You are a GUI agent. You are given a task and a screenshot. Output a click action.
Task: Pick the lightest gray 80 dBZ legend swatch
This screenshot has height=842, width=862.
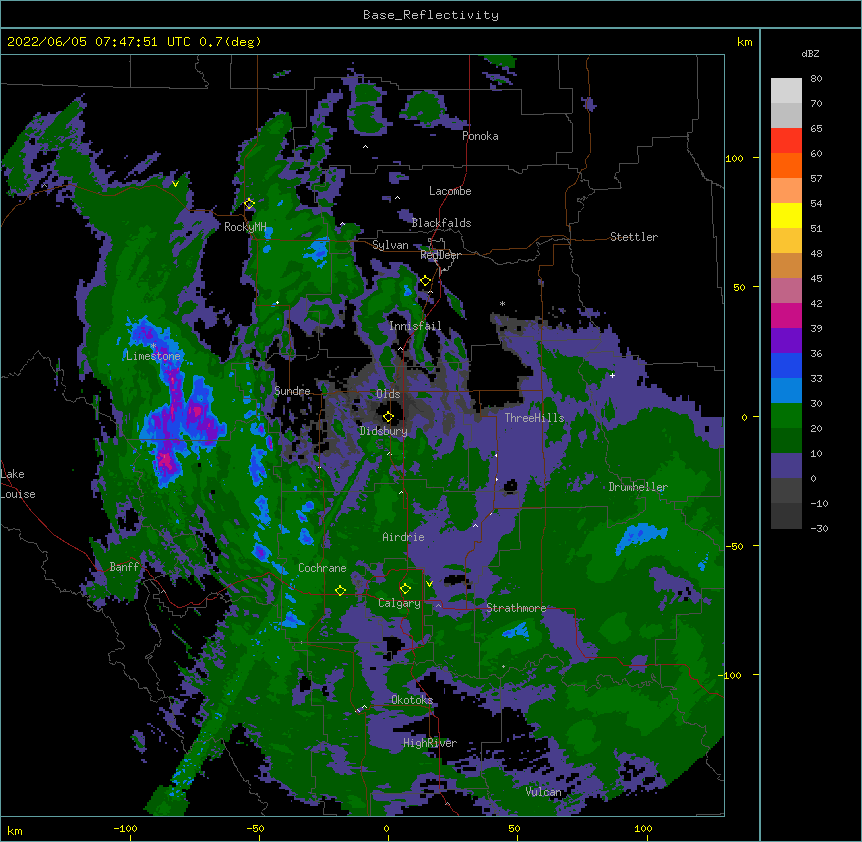coord(786,90)
